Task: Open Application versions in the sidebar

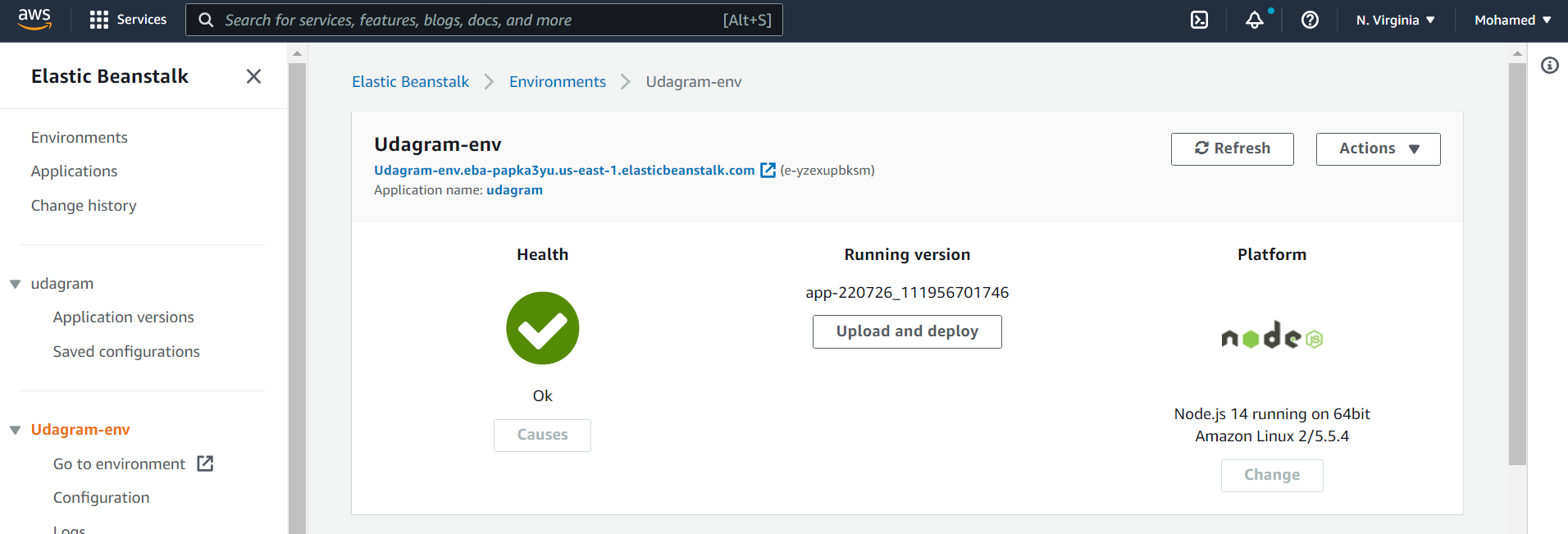Action: coord(124,317)
